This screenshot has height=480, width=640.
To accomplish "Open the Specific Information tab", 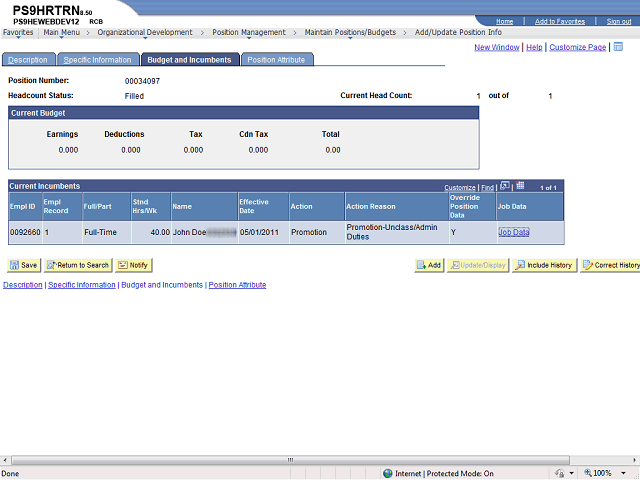I will (x=97, y=60).
